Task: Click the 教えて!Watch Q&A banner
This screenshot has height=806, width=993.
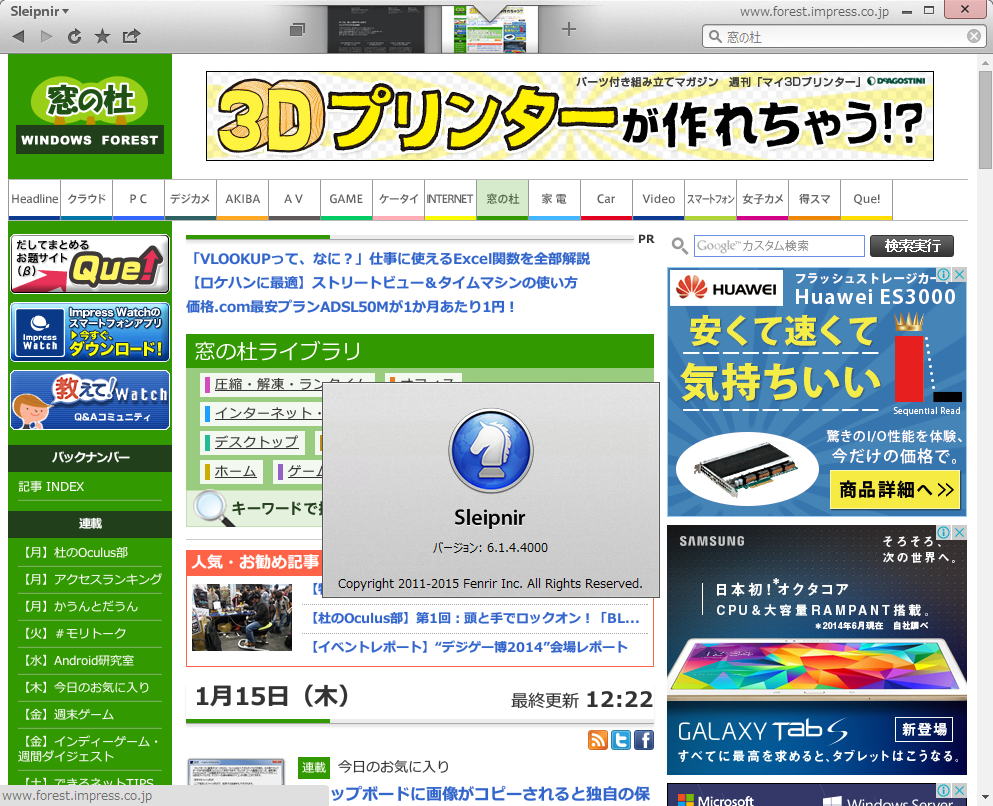Action: (x=90, y=400)
